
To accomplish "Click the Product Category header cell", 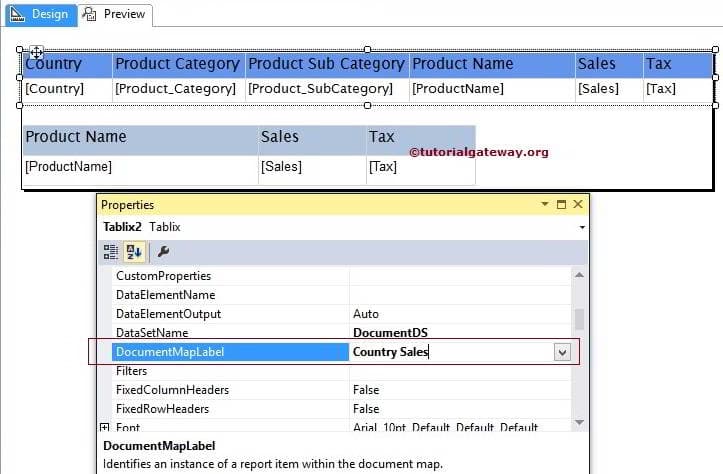I will pos(179,65).
